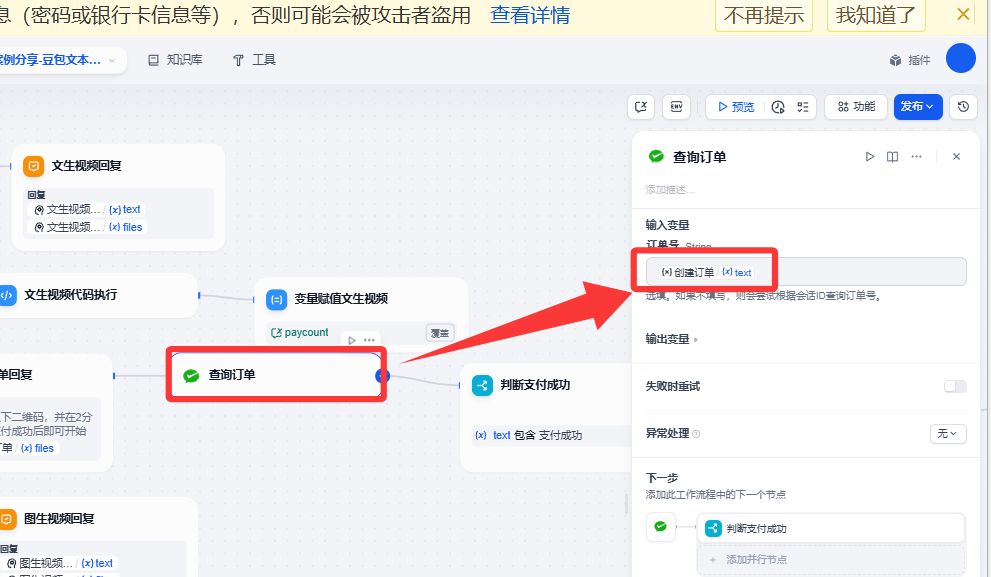Open the conversation variables icon in toolbar

[641, 107]
